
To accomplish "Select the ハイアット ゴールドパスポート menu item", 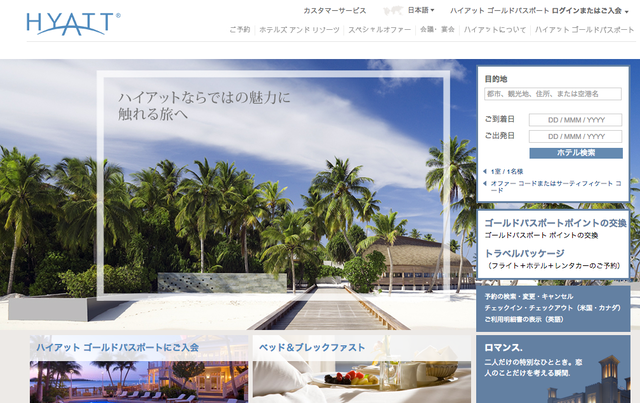I will (584, 29).
